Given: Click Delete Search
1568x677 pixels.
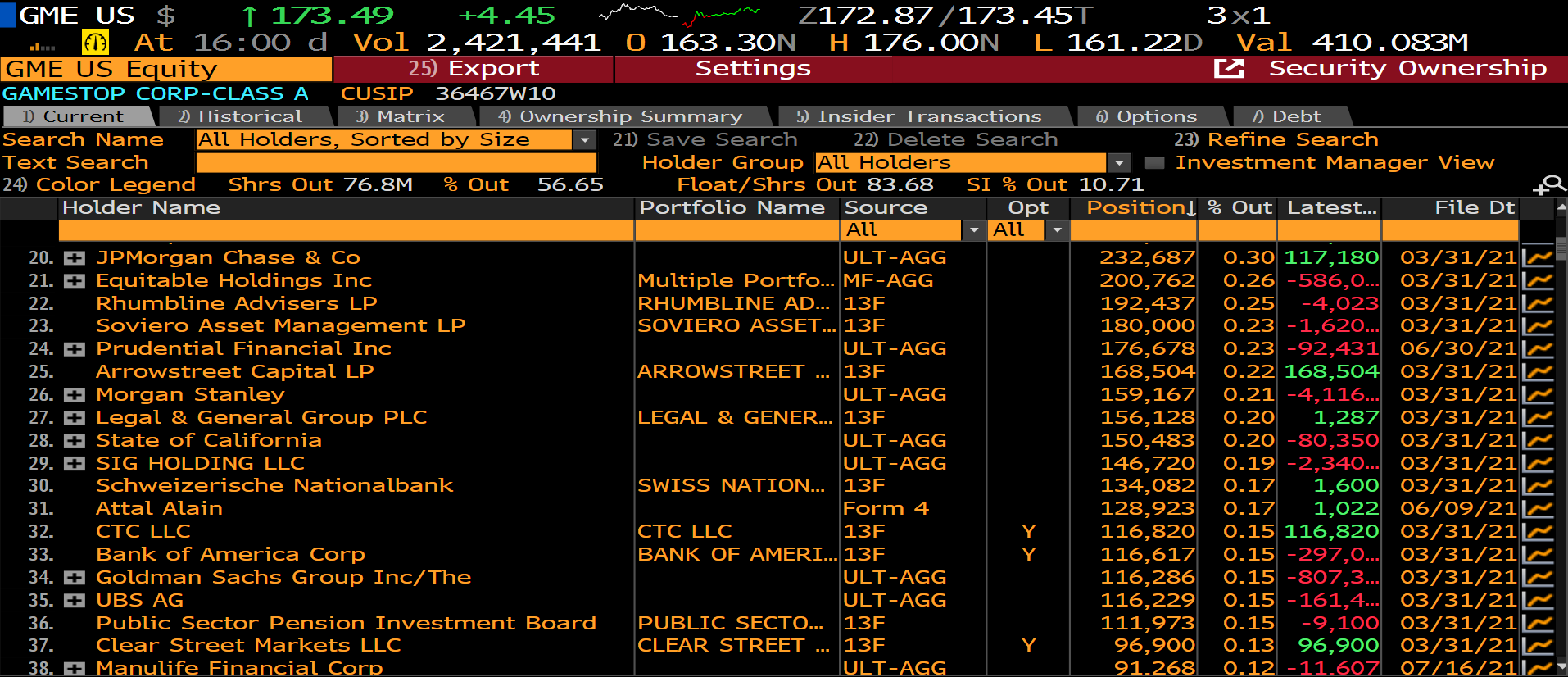Looking at the screenshot, I should 956,140.
